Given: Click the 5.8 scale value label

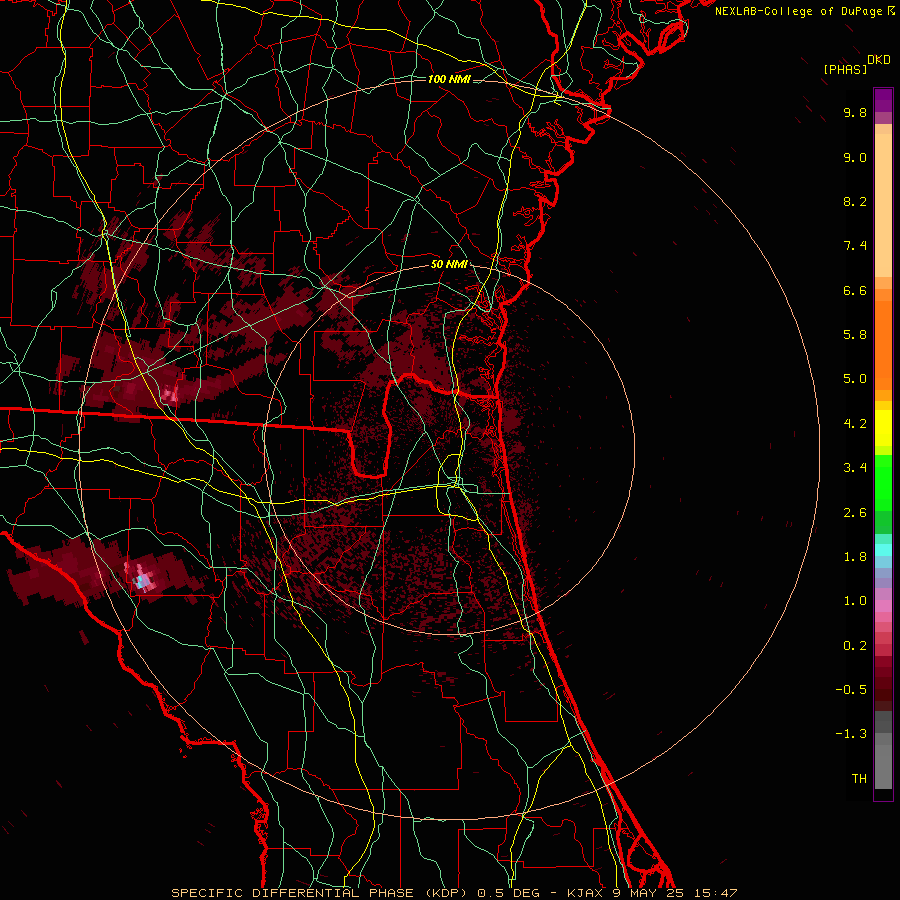Looking at the screenshot, I should pyautogui.click(x=855, y=335).
